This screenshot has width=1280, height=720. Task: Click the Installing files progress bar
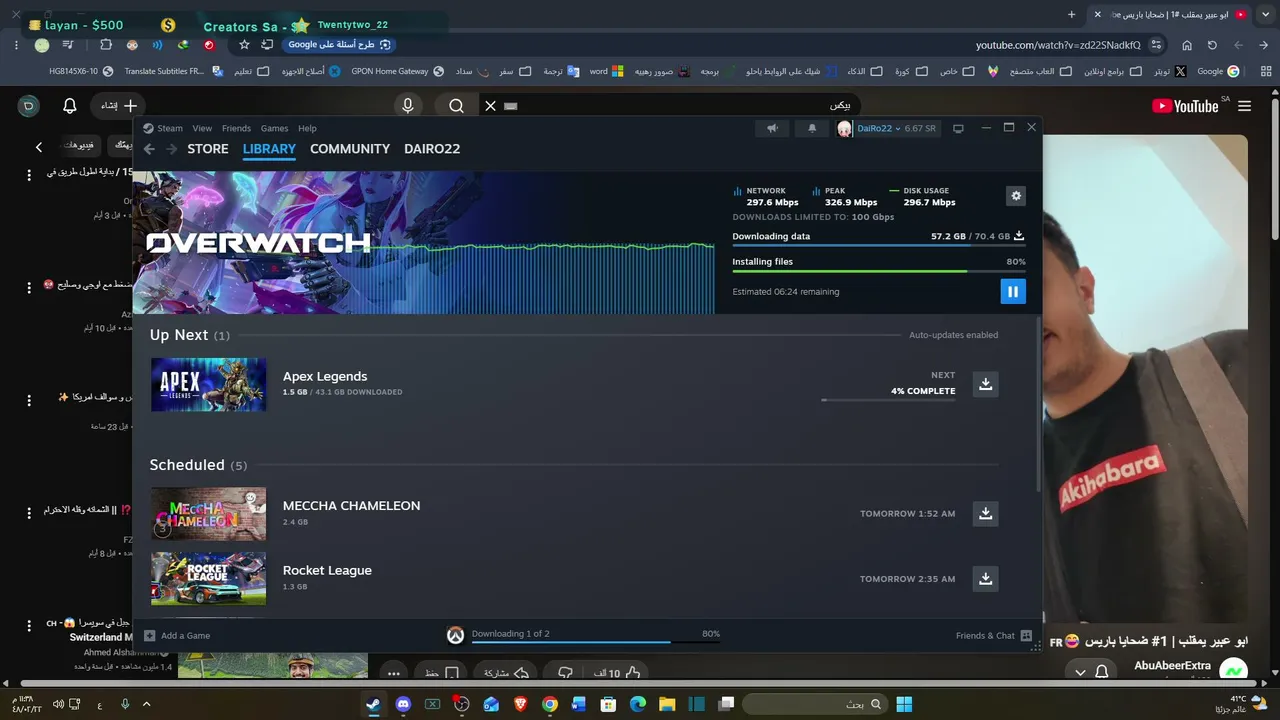pos(879,271)
